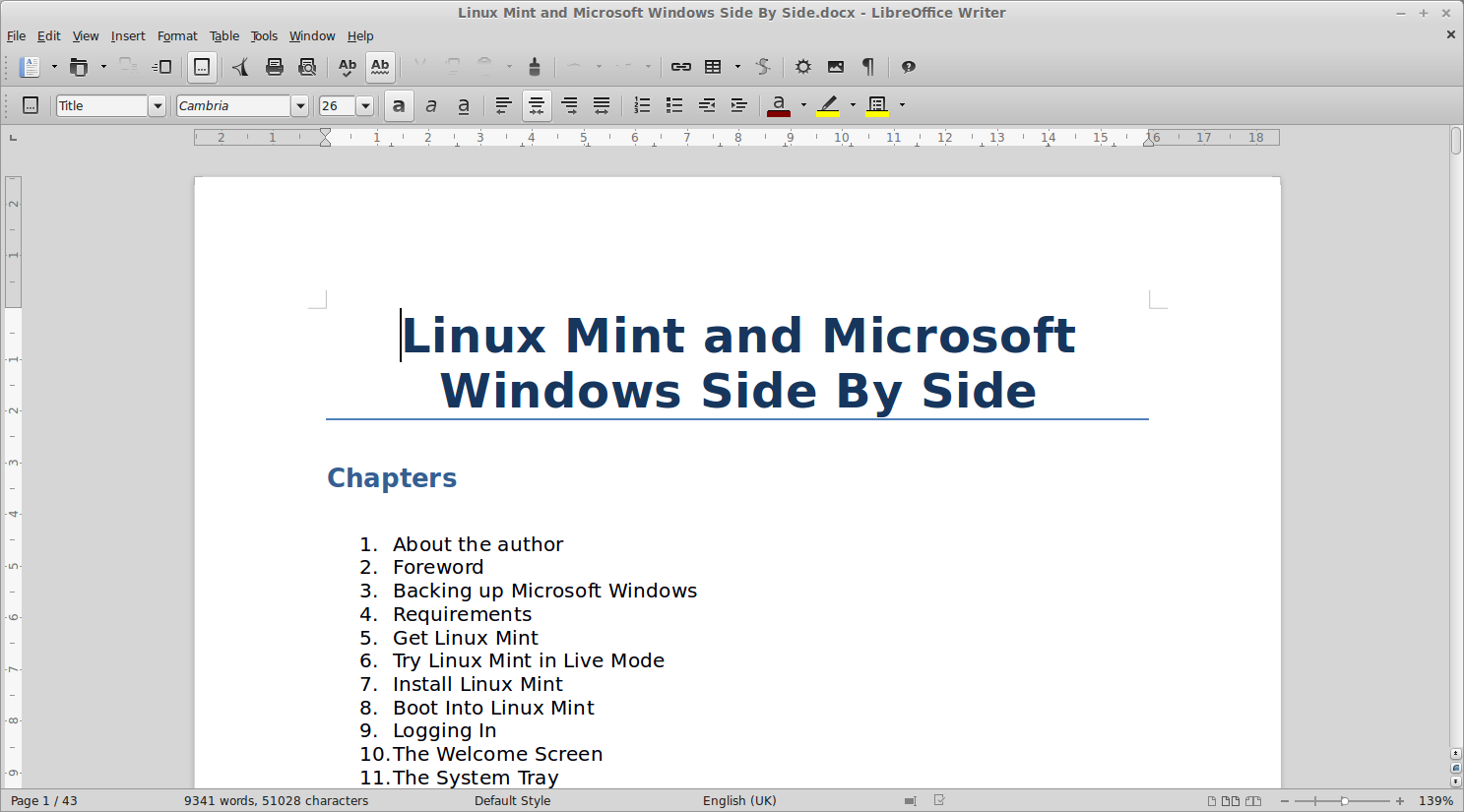Click the script S toolbar icon

pyautogui.click(x=763, y=67)
